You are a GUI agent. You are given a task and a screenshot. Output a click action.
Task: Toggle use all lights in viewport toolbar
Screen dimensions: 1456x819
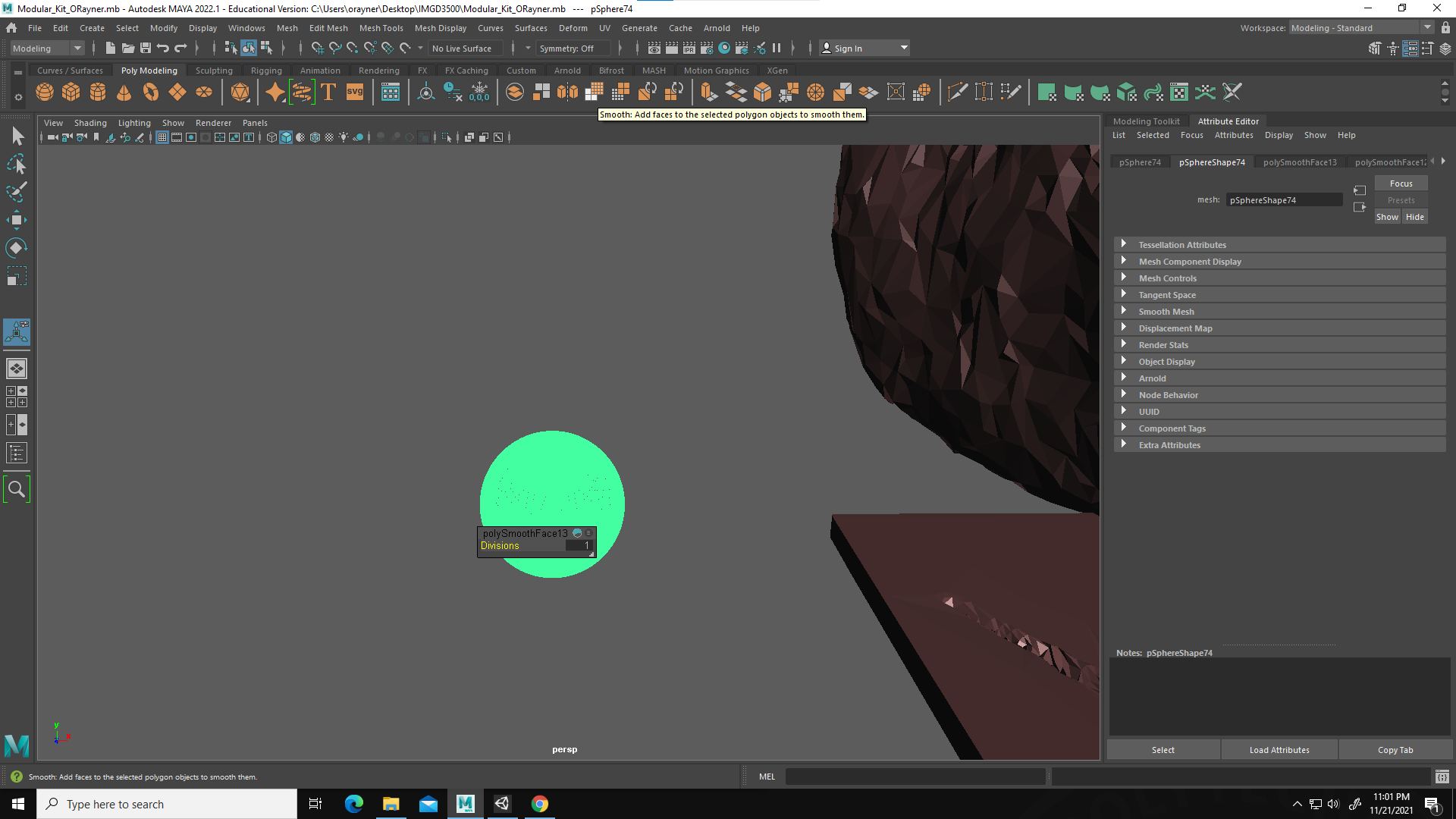[x=344, y=137]
